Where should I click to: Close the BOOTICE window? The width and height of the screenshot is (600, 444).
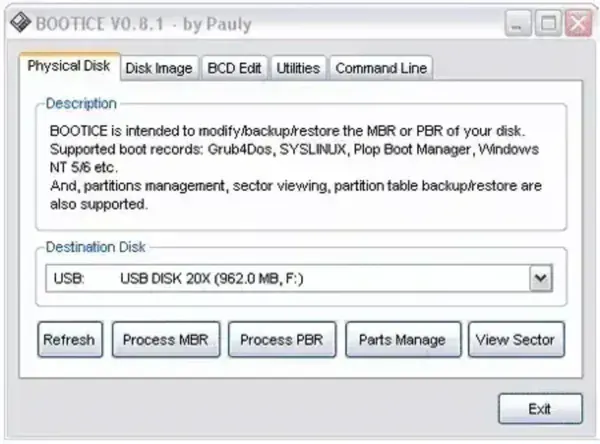click(577, 24)
